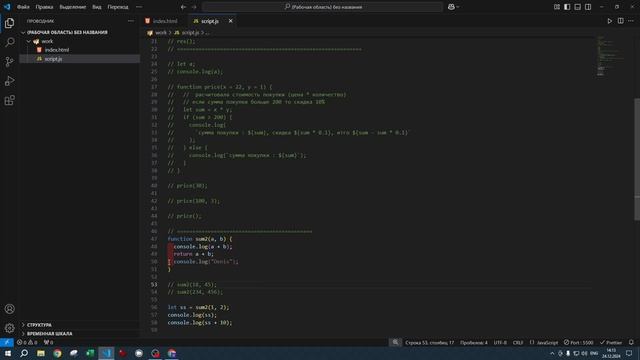Image resolution: width=640 pixels, height=360 pixels.
Task: Toggle the secondary sidebar visibility
Action: pyautogui.click(x=588, y=7)
